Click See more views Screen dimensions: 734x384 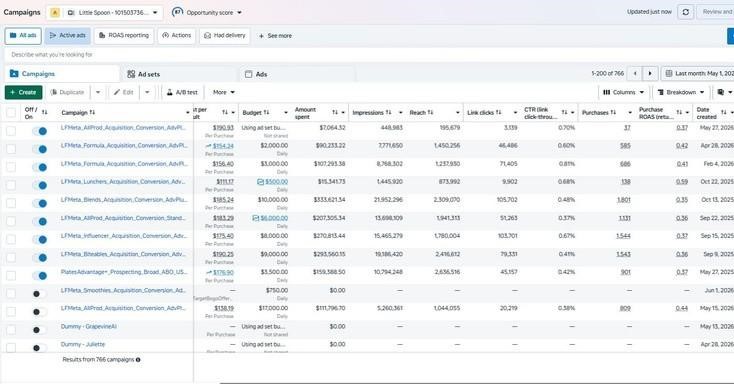pos(275,36)
